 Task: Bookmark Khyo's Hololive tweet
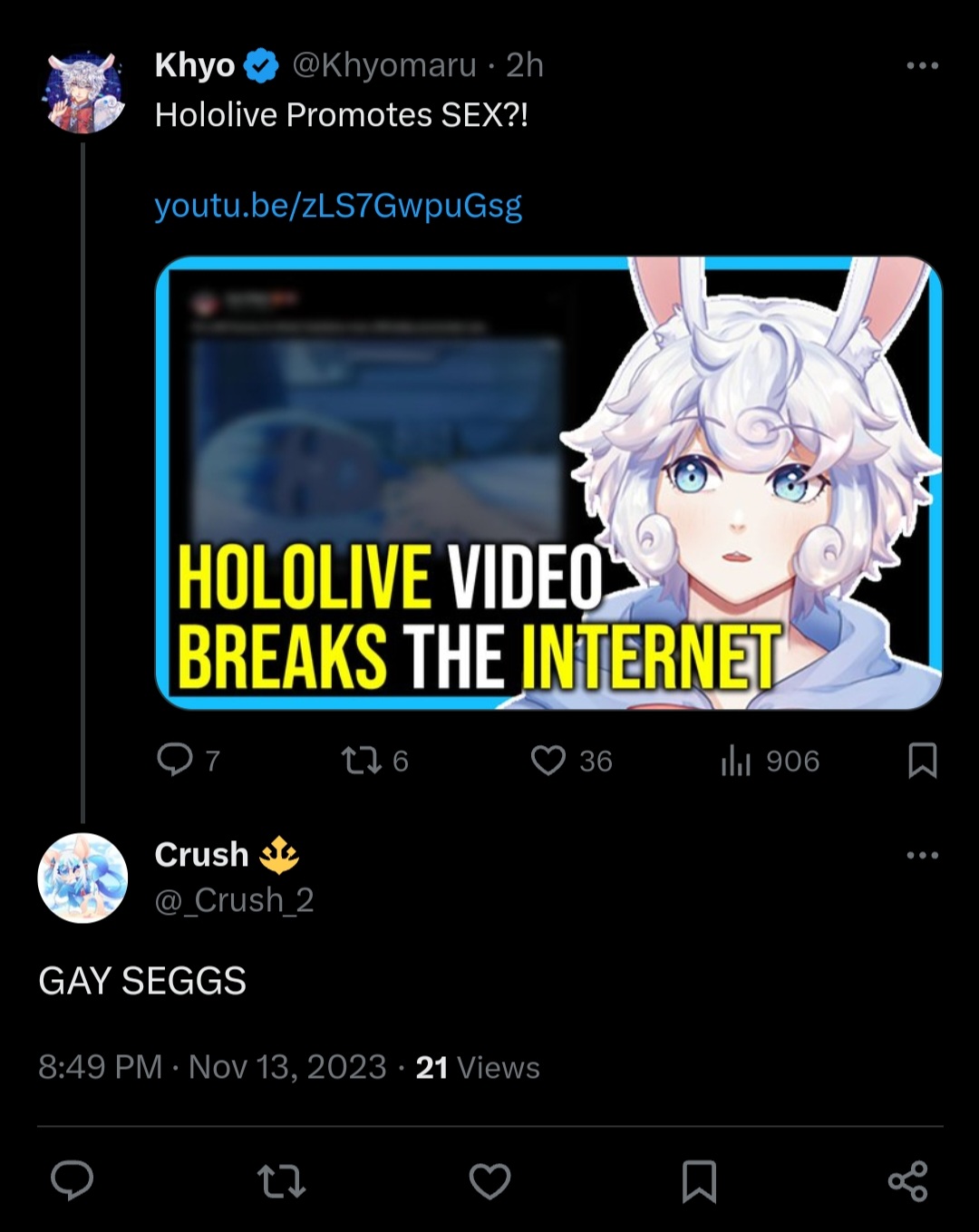point(922,760)
